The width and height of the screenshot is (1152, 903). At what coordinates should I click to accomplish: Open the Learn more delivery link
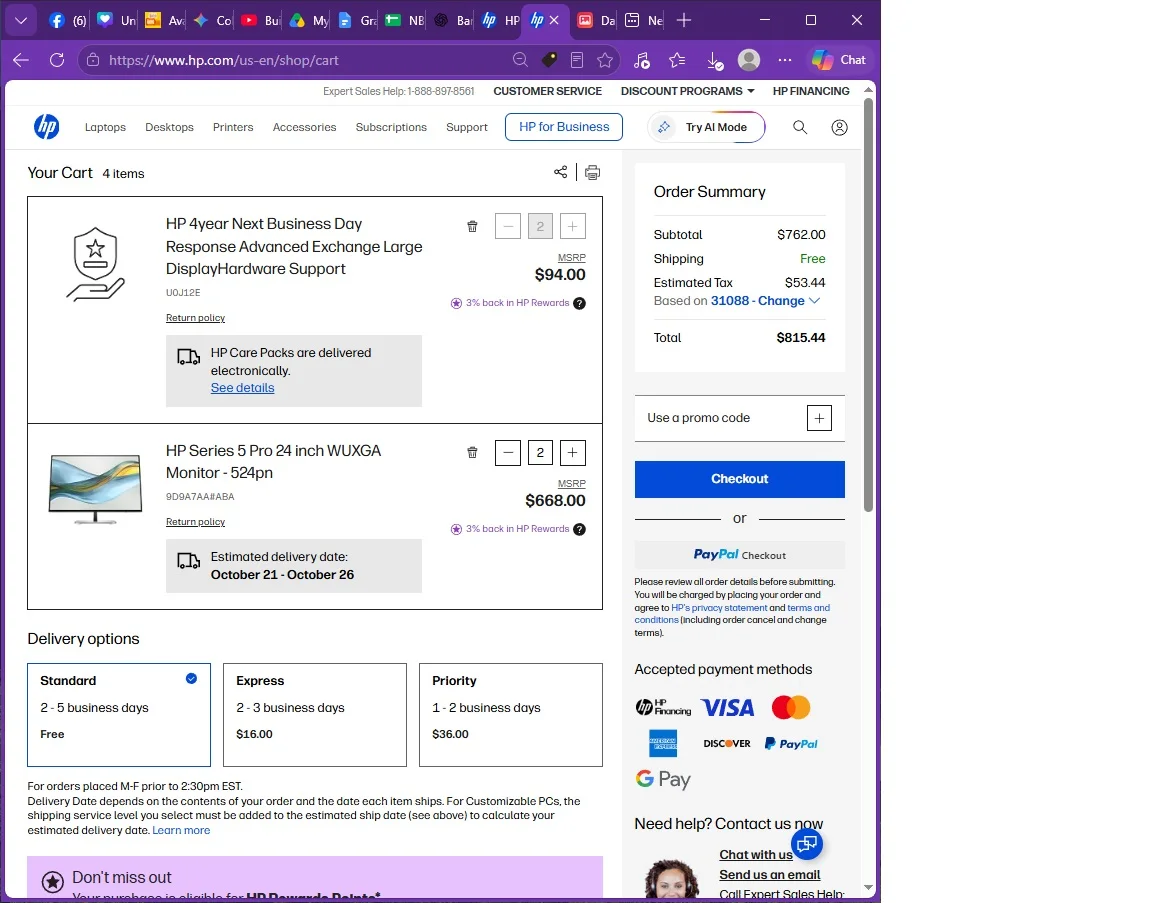point(181,830)
